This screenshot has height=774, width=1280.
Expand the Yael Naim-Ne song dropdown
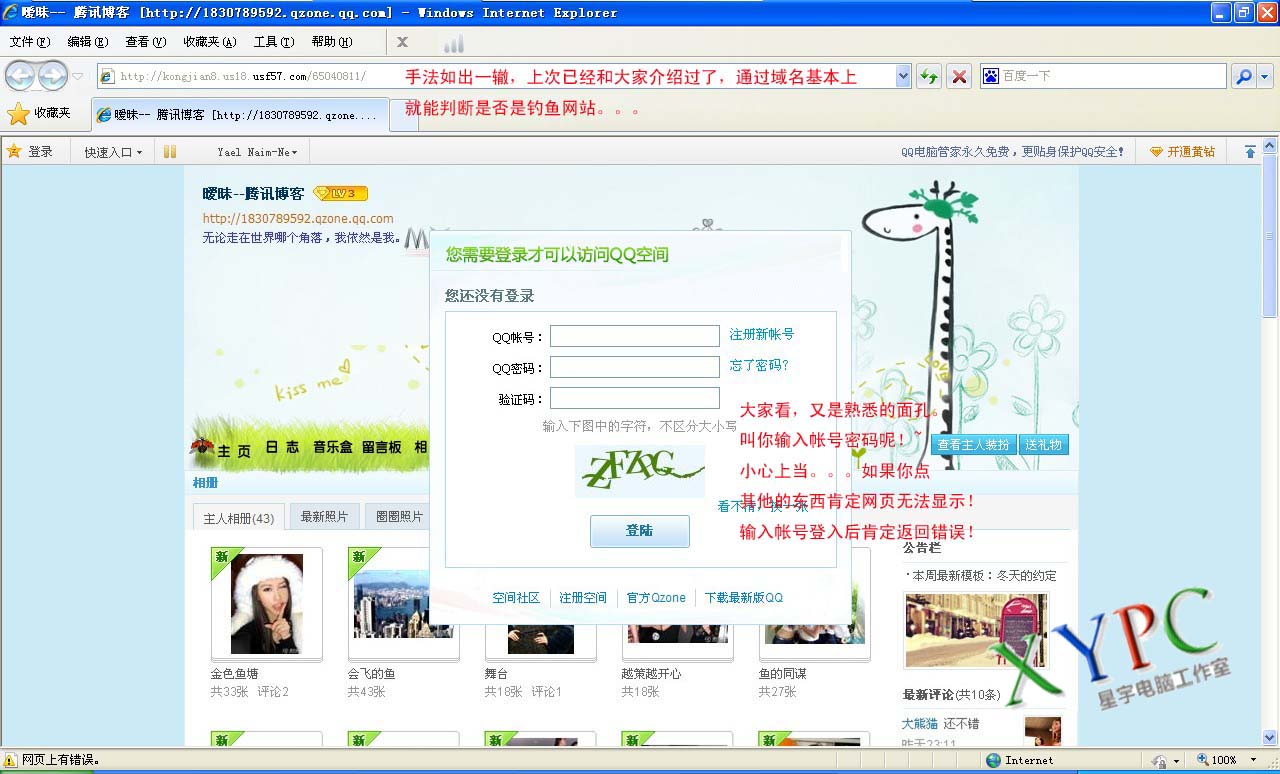(x=257, y=152)
